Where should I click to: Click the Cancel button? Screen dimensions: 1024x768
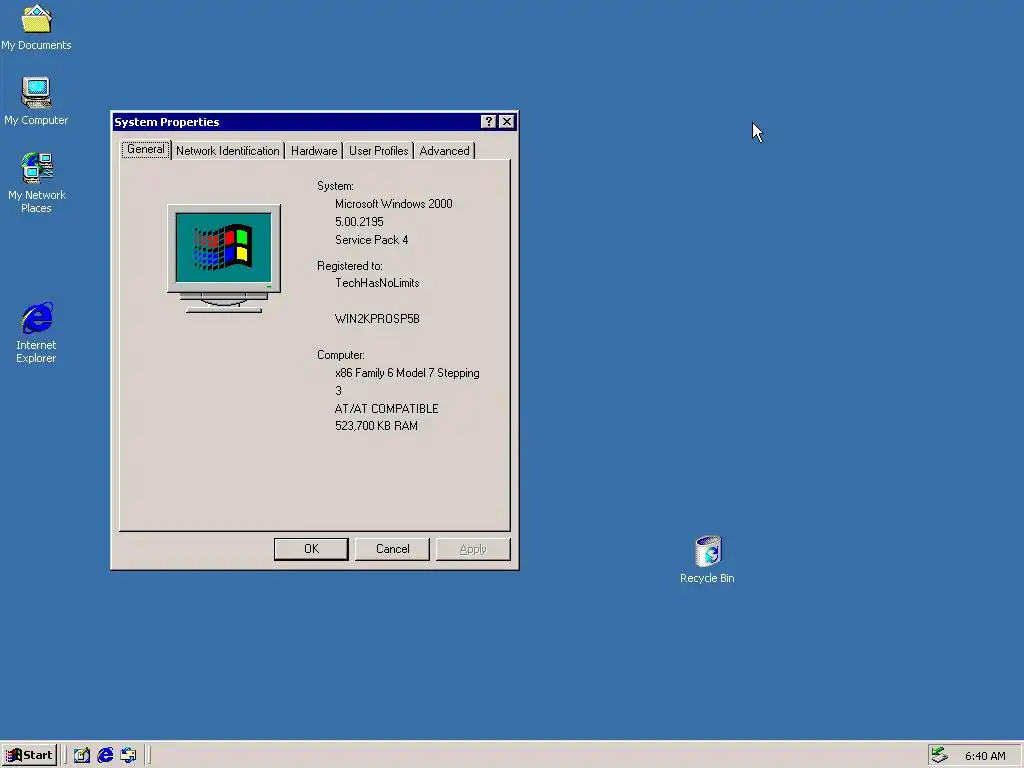coord(392,549)
